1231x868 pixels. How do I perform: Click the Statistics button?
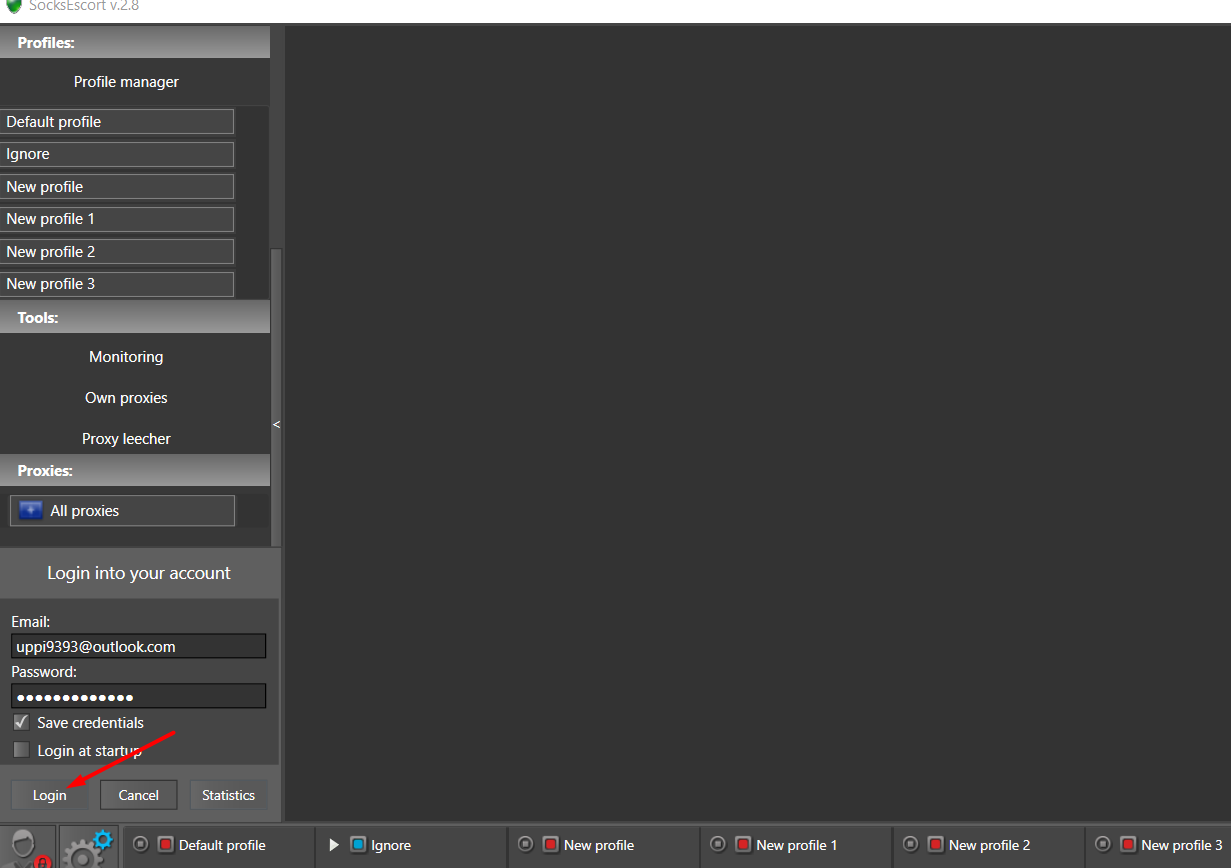228,795
